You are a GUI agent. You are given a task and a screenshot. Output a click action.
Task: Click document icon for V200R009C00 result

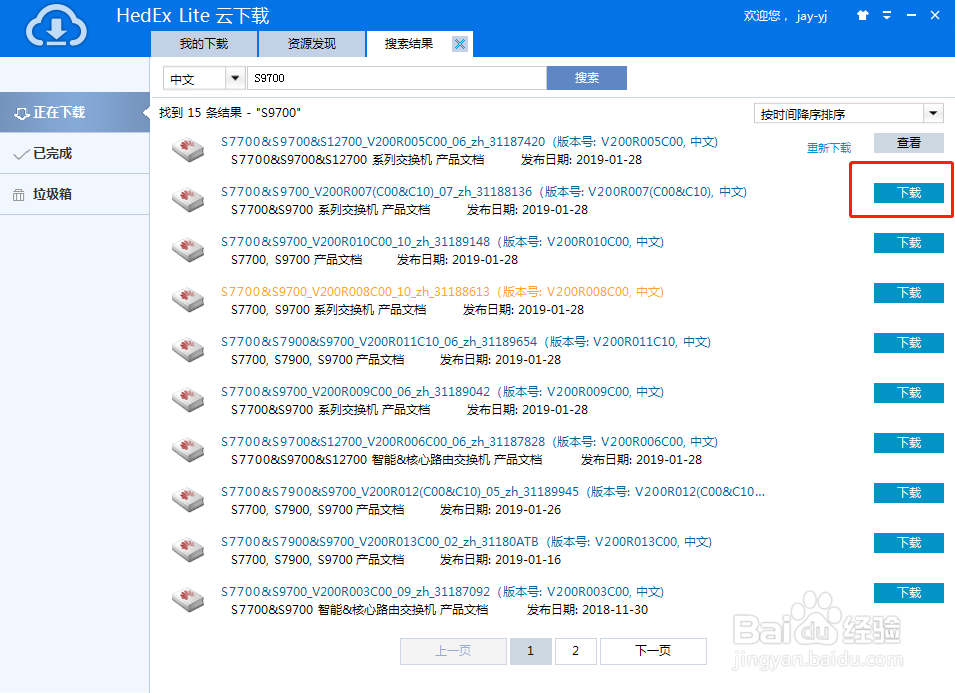pos(188,399)
